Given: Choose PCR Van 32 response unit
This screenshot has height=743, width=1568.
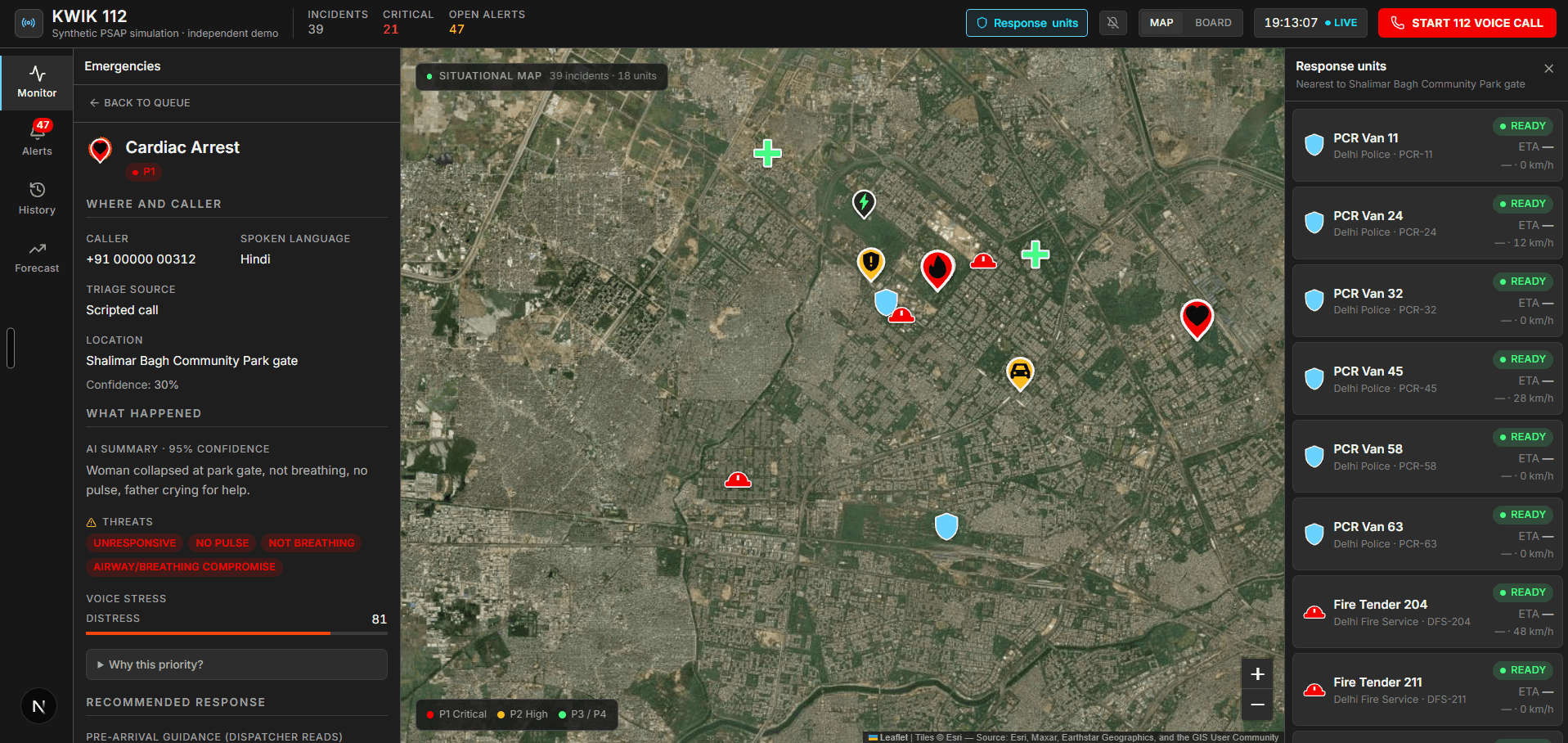Looking at the screenshot, I should [x=1427, y=301].
